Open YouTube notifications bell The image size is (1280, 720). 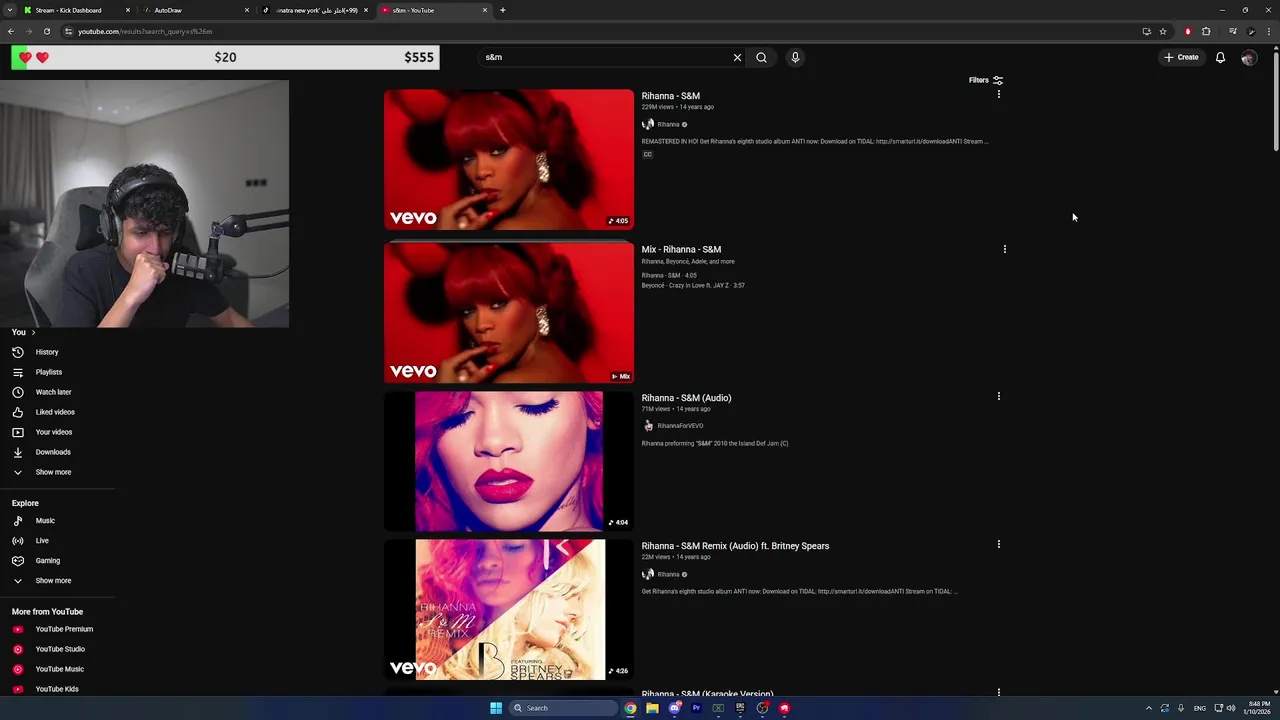pyautogui.click(x=1220, y=57)
